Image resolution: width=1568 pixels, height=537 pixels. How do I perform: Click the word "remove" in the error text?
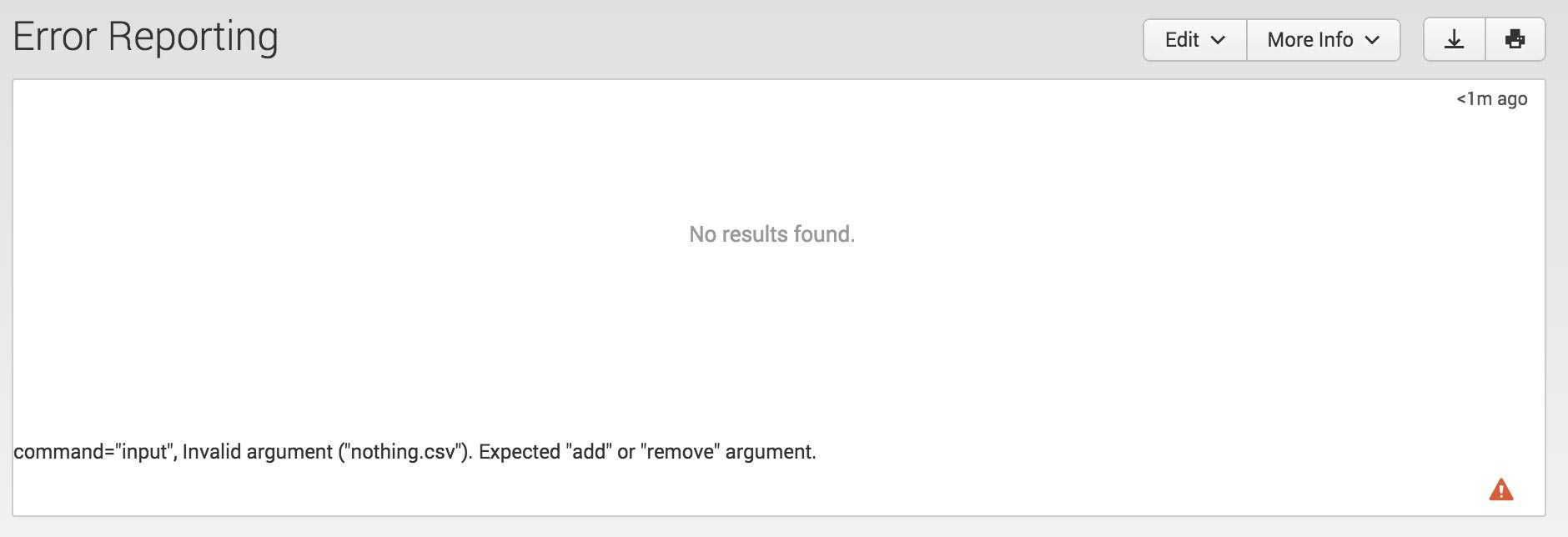(680, 452)
